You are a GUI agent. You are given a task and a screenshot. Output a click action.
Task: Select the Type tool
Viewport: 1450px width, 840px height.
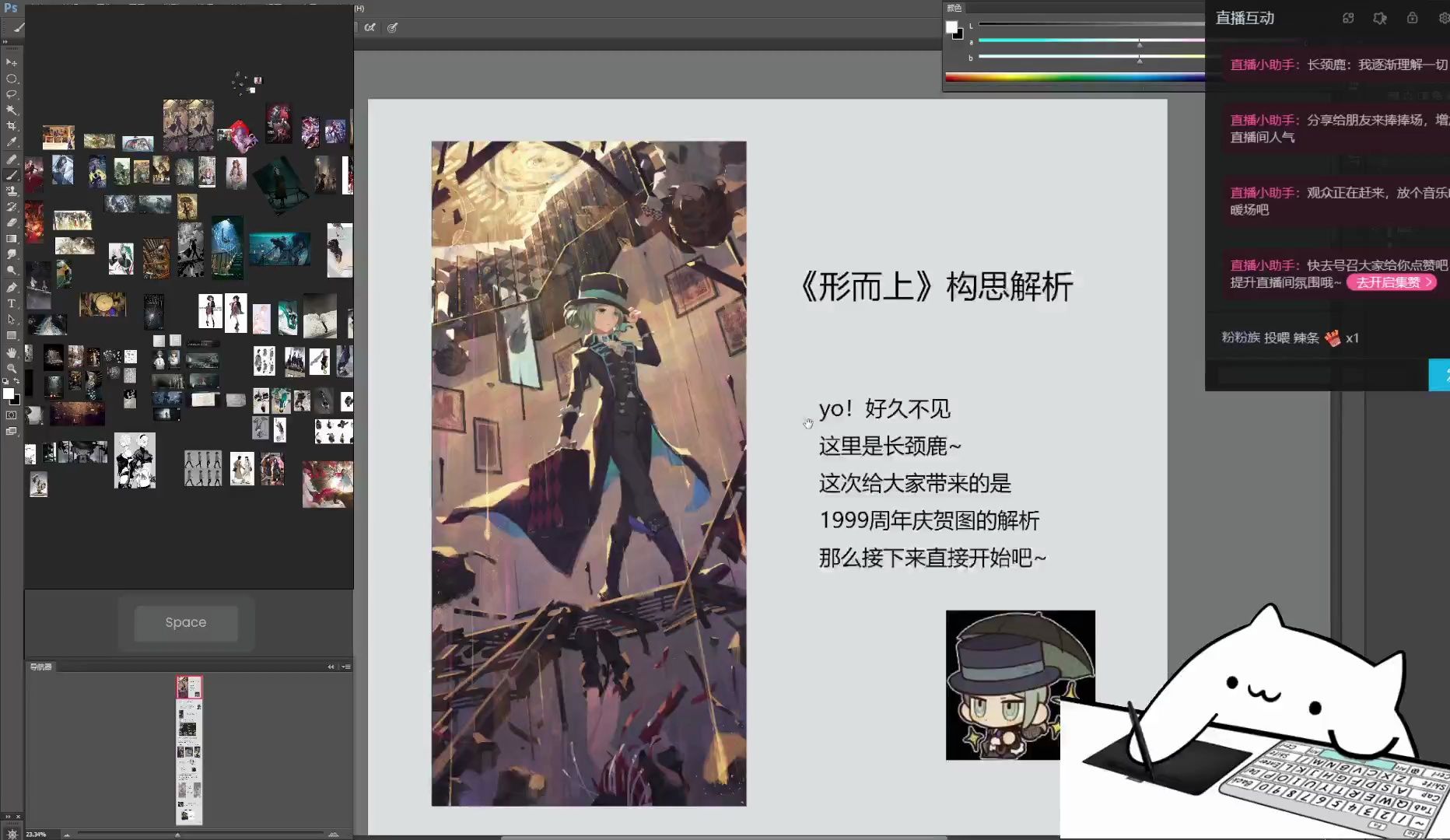pos(12,304)
